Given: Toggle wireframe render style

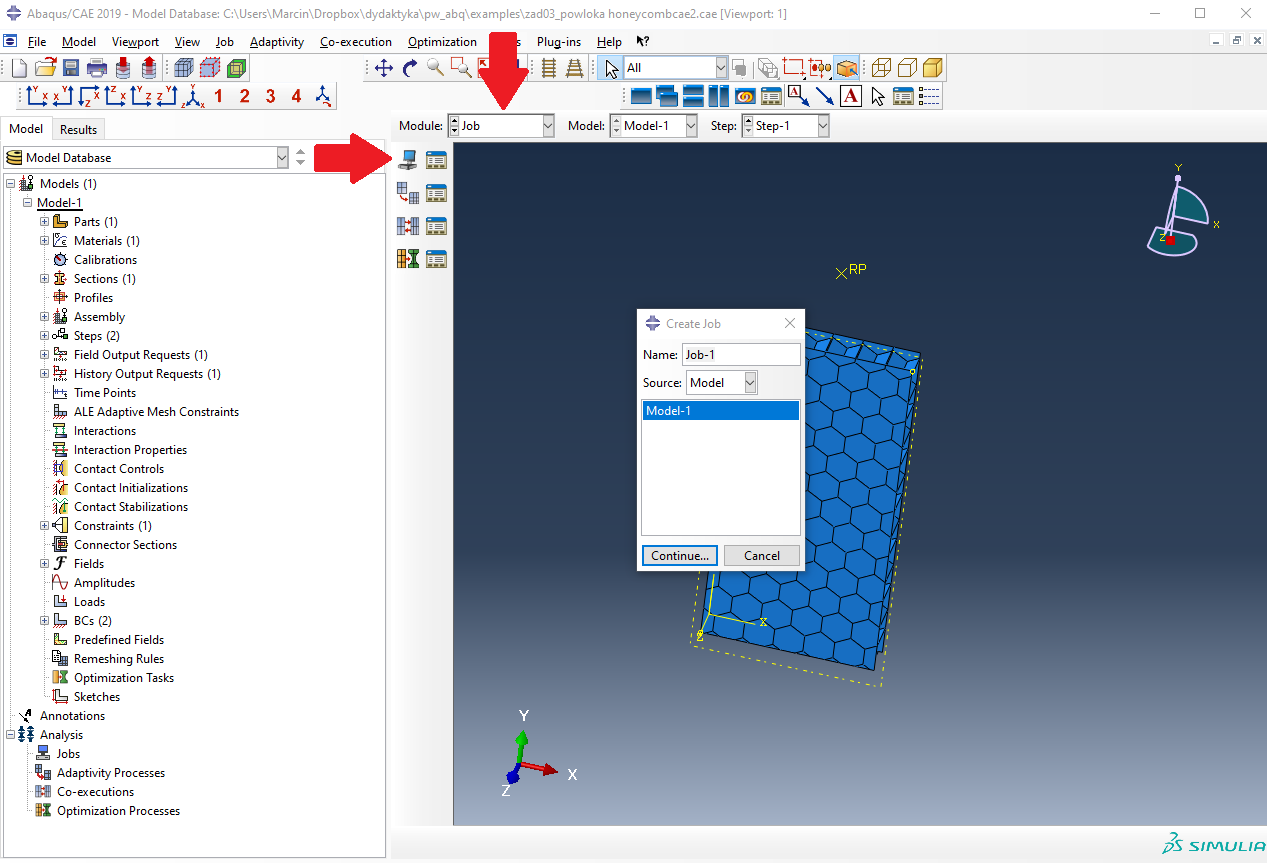Looking at the screenshot, I should point(880,68).
